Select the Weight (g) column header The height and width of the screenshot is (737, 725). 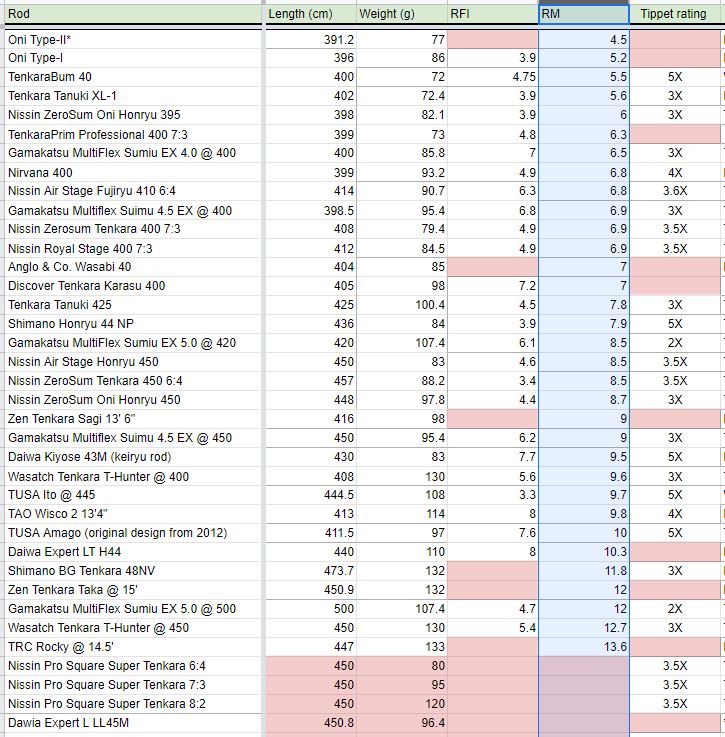tap(402, 14)
